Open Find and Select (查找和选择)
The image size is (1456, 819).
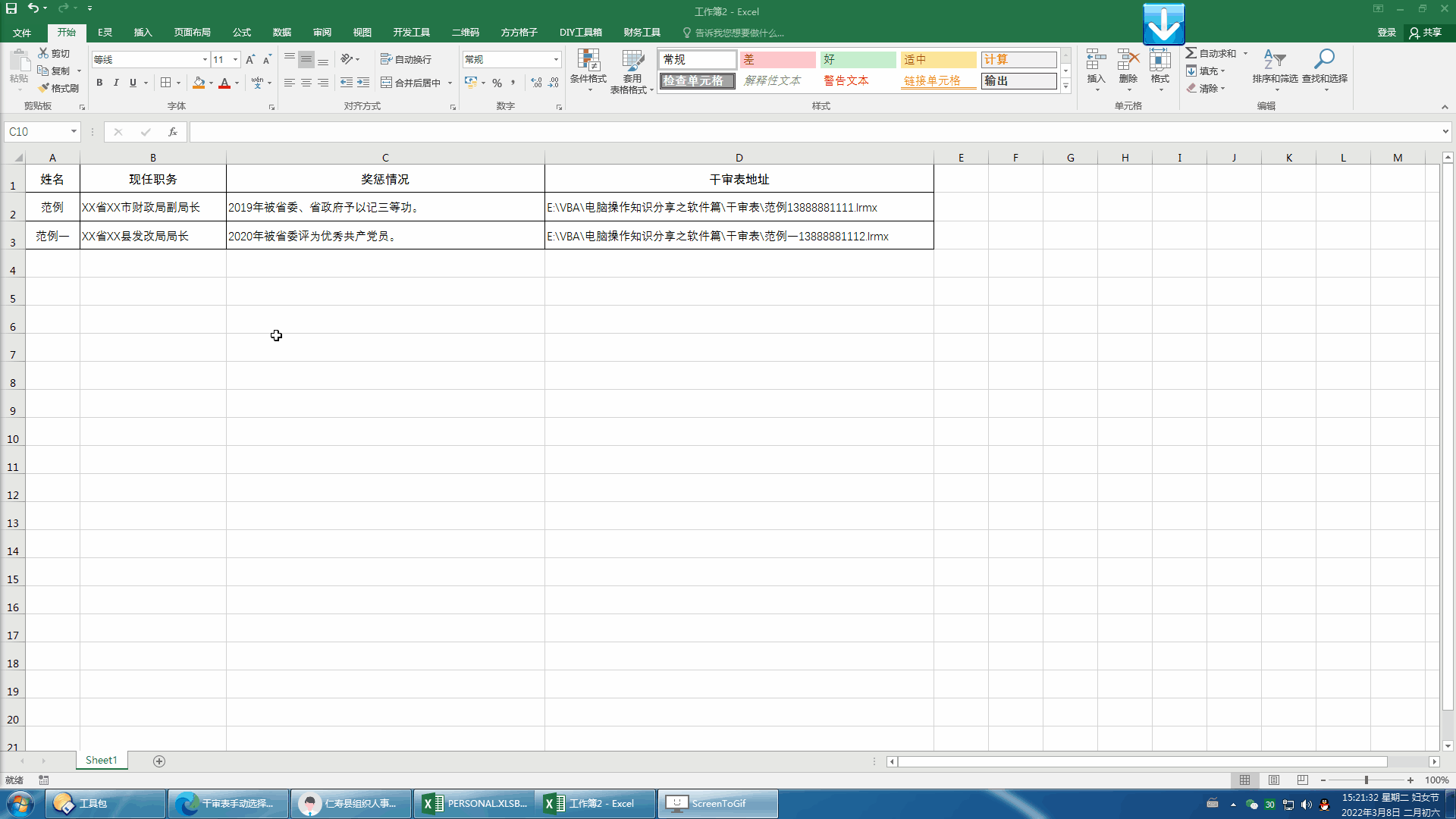[x=1325, y=71]
